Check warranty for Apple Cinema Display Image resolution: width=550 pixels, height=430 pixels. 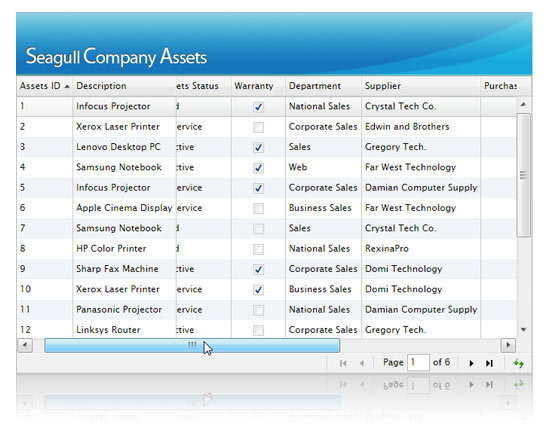pyautogui.click(x=259, y=208)
